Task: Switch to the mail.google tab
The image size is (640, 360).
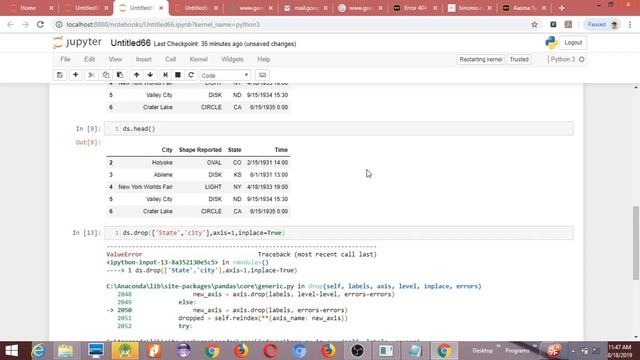Action: [306, 8]
